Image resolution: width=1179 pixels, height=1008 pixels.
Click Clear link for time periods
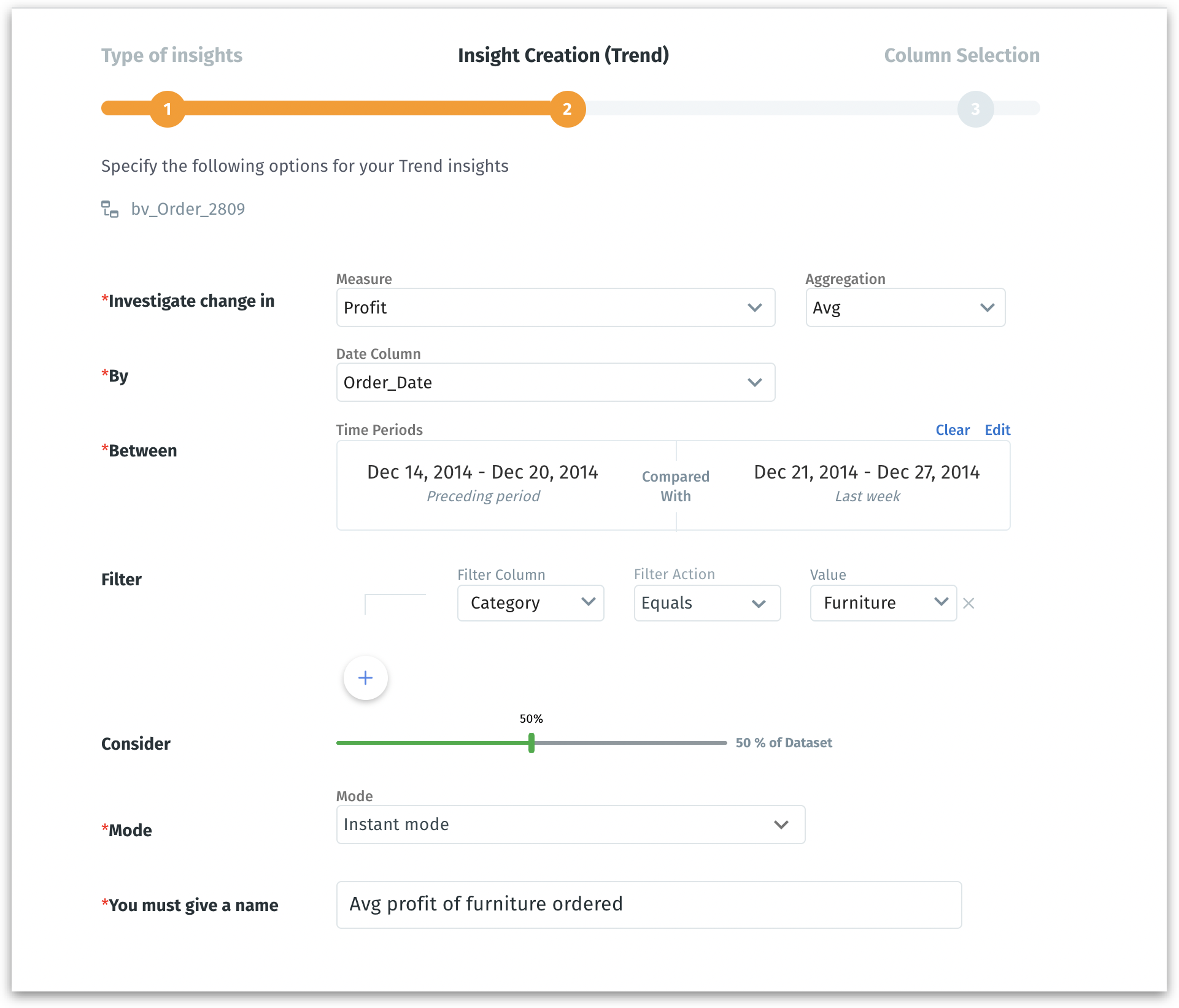click(952, 430)
